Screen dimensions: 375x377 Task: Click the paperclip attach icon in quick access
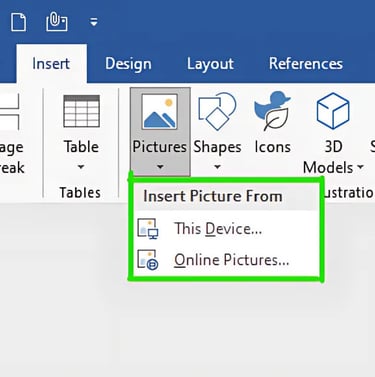57,22
